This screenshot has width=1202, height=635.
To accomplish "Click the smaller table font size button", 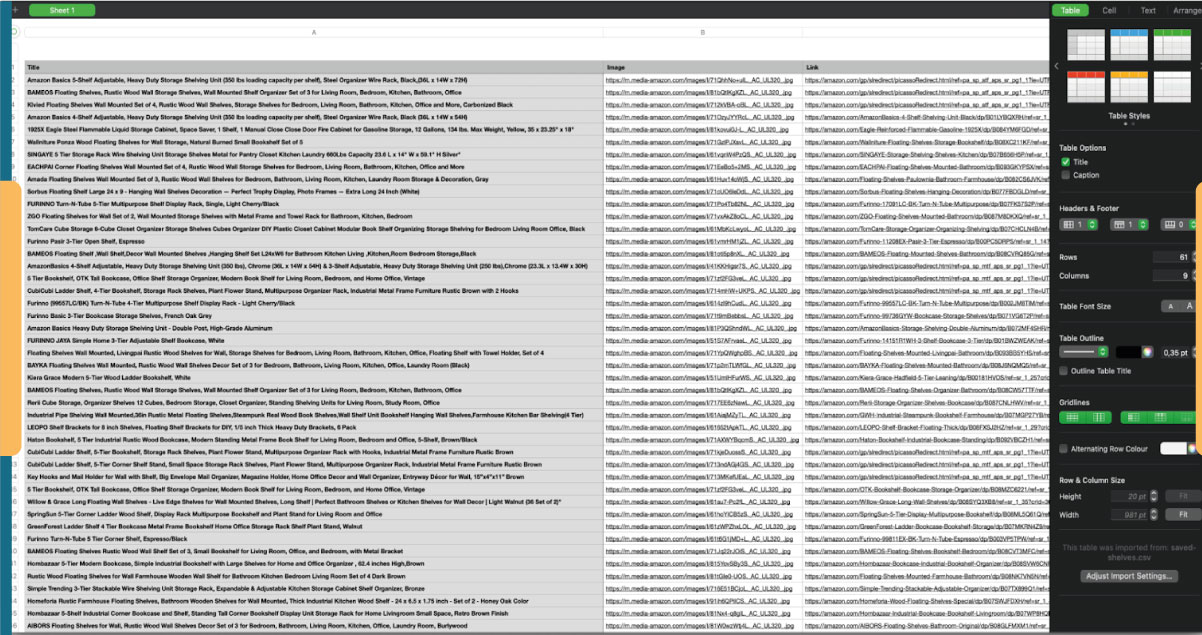I will 1170,306.
